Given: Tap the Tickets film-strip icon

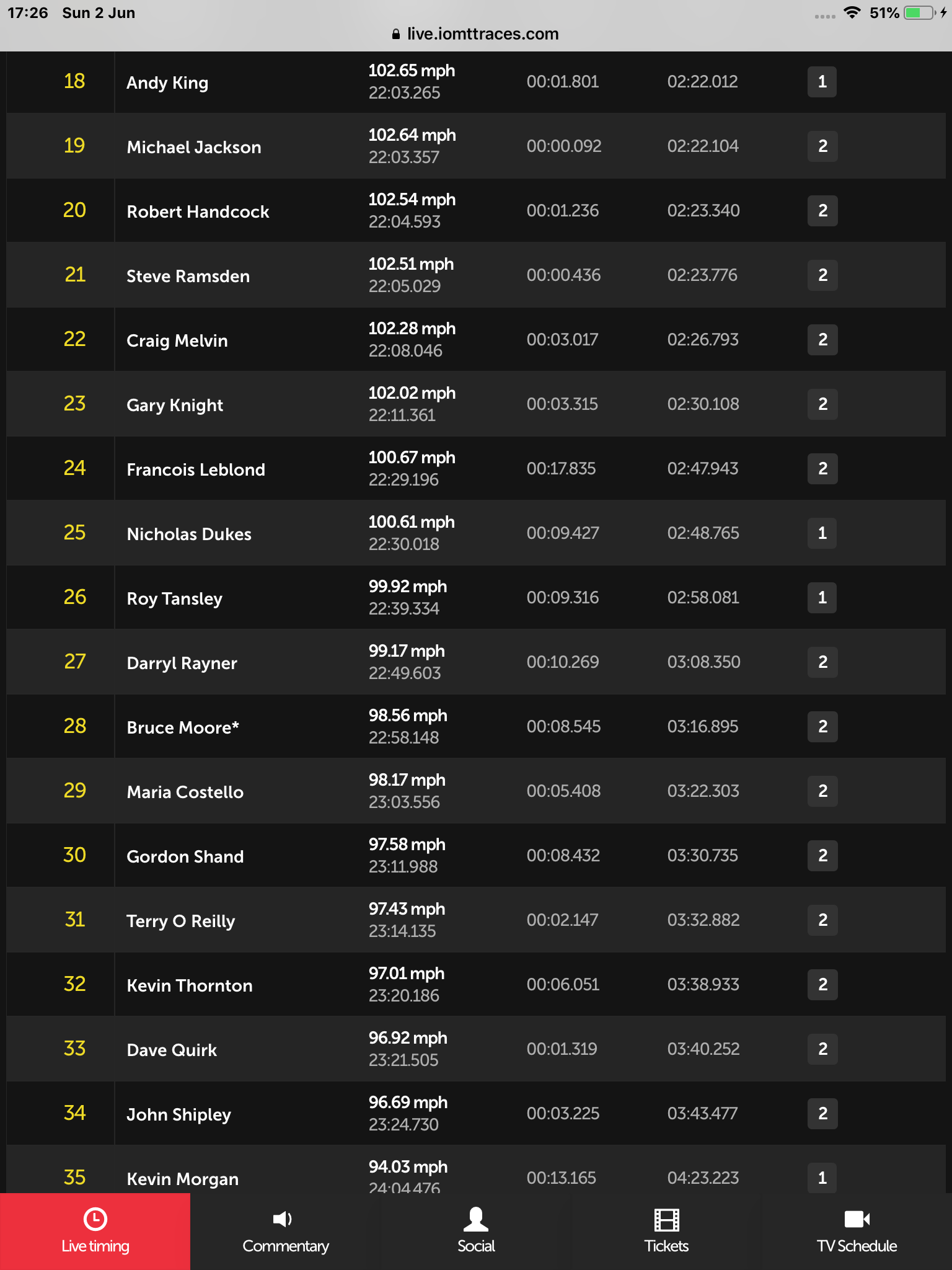Looking at the screenshot, I should pos(667,1220).
